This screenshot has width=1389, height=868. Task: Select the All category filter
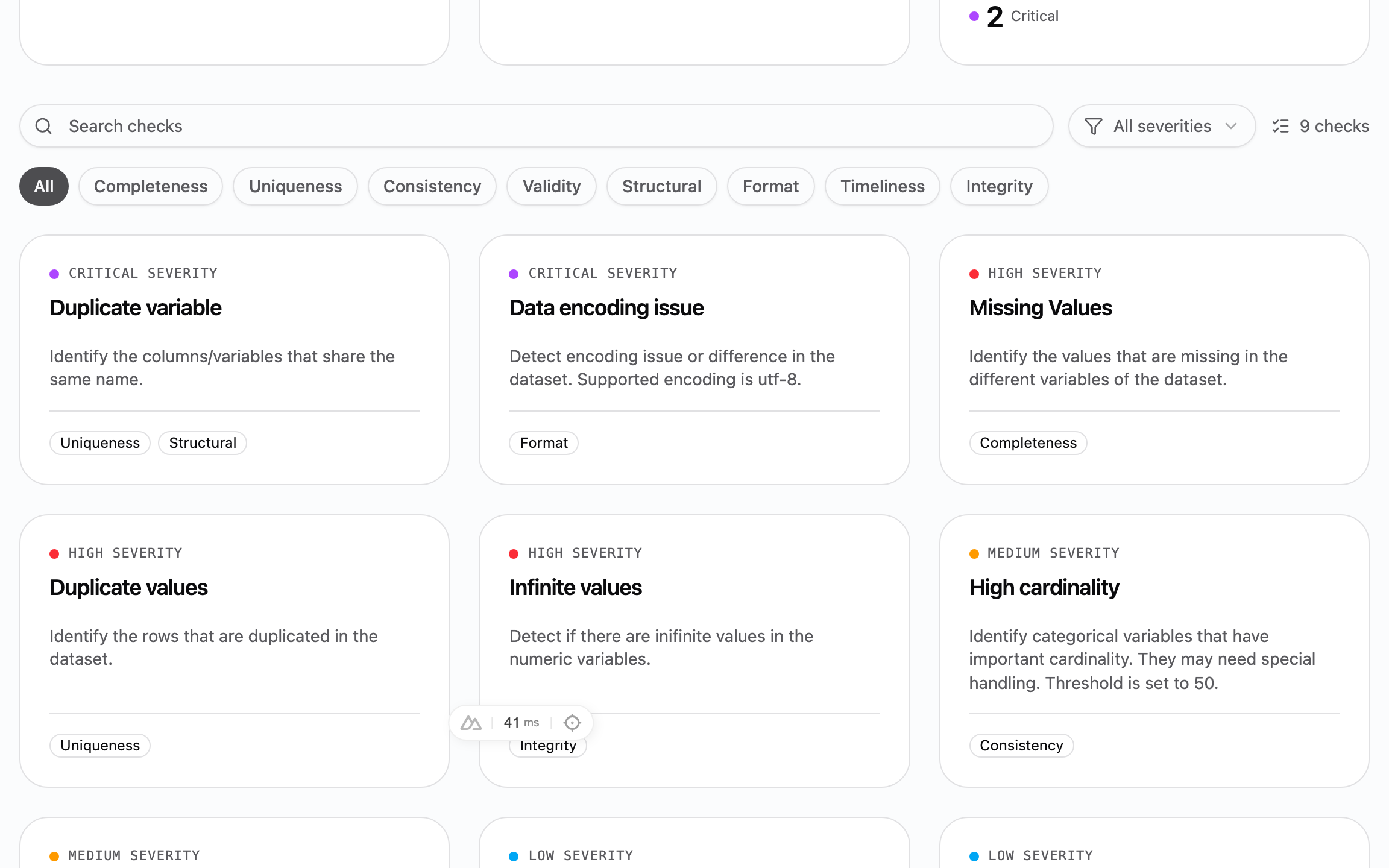[44, 186]
